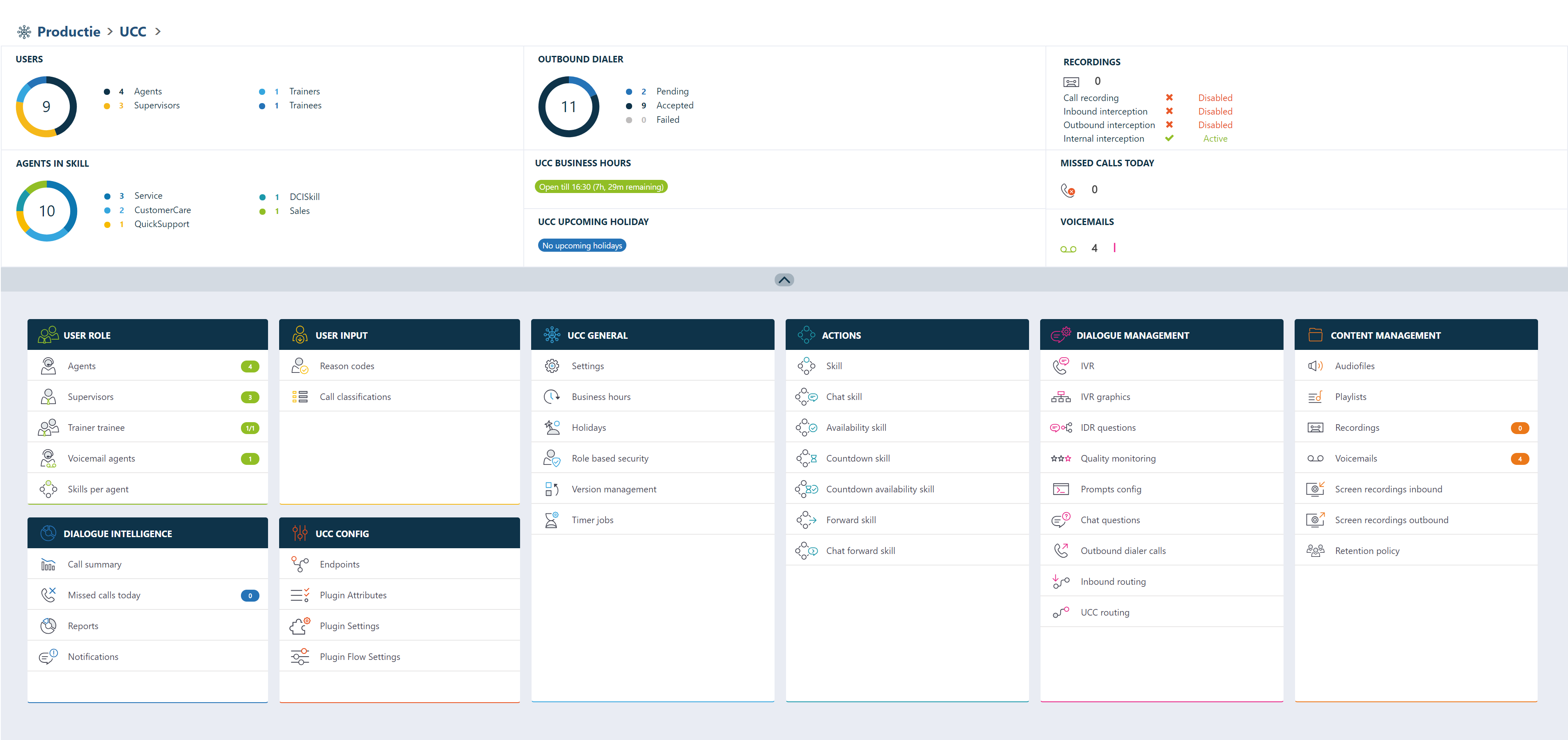Expand the chevron after UCC breadcrumb
Image resolution: width=1568 pixels, height=740 pixels.
[x=158, y=32]
